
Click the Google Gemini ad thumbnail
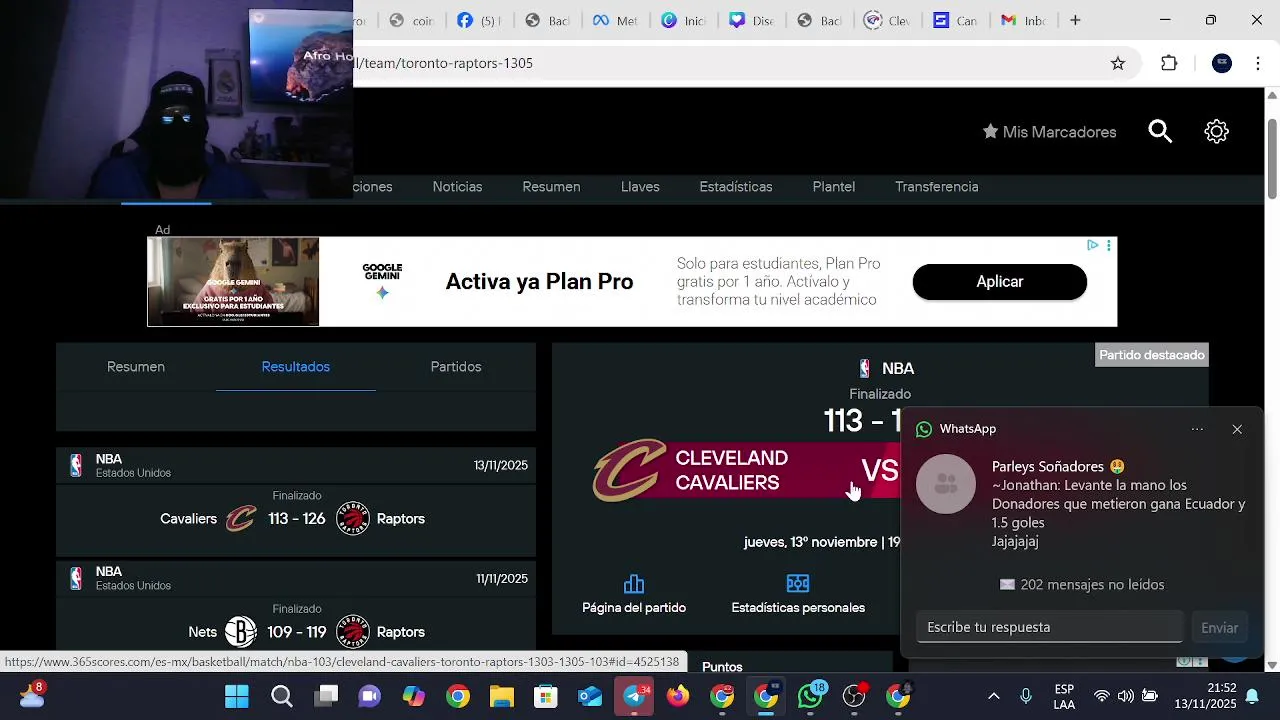point(233,282)
